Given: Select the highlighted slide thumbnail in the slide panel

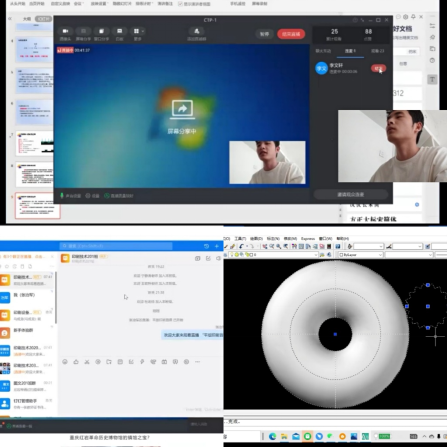Looking at the screenshot, I should pos(37,205).
